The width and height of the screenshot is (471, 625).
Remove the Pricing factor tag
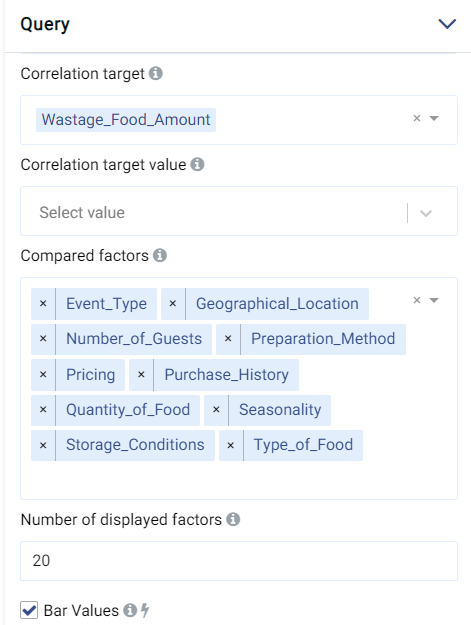[43, 375]
